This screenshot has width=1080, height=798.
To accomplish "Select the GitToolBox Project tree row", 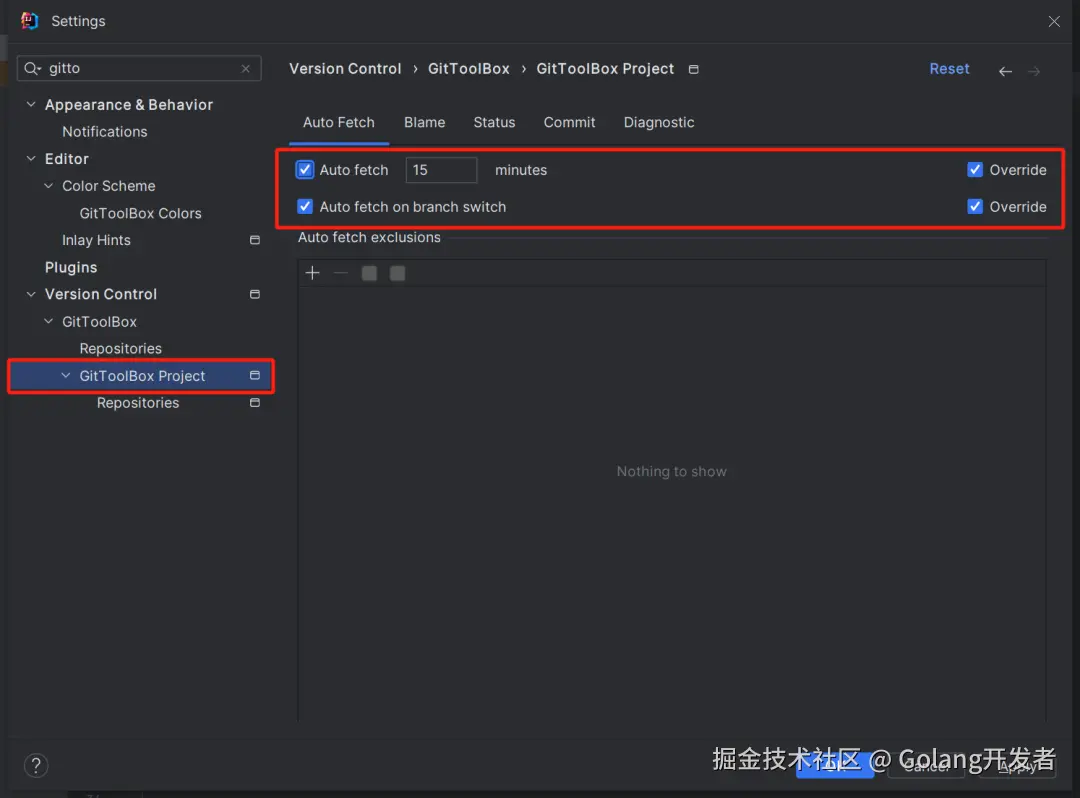I will pyautogui.click(x=141, y=376).
